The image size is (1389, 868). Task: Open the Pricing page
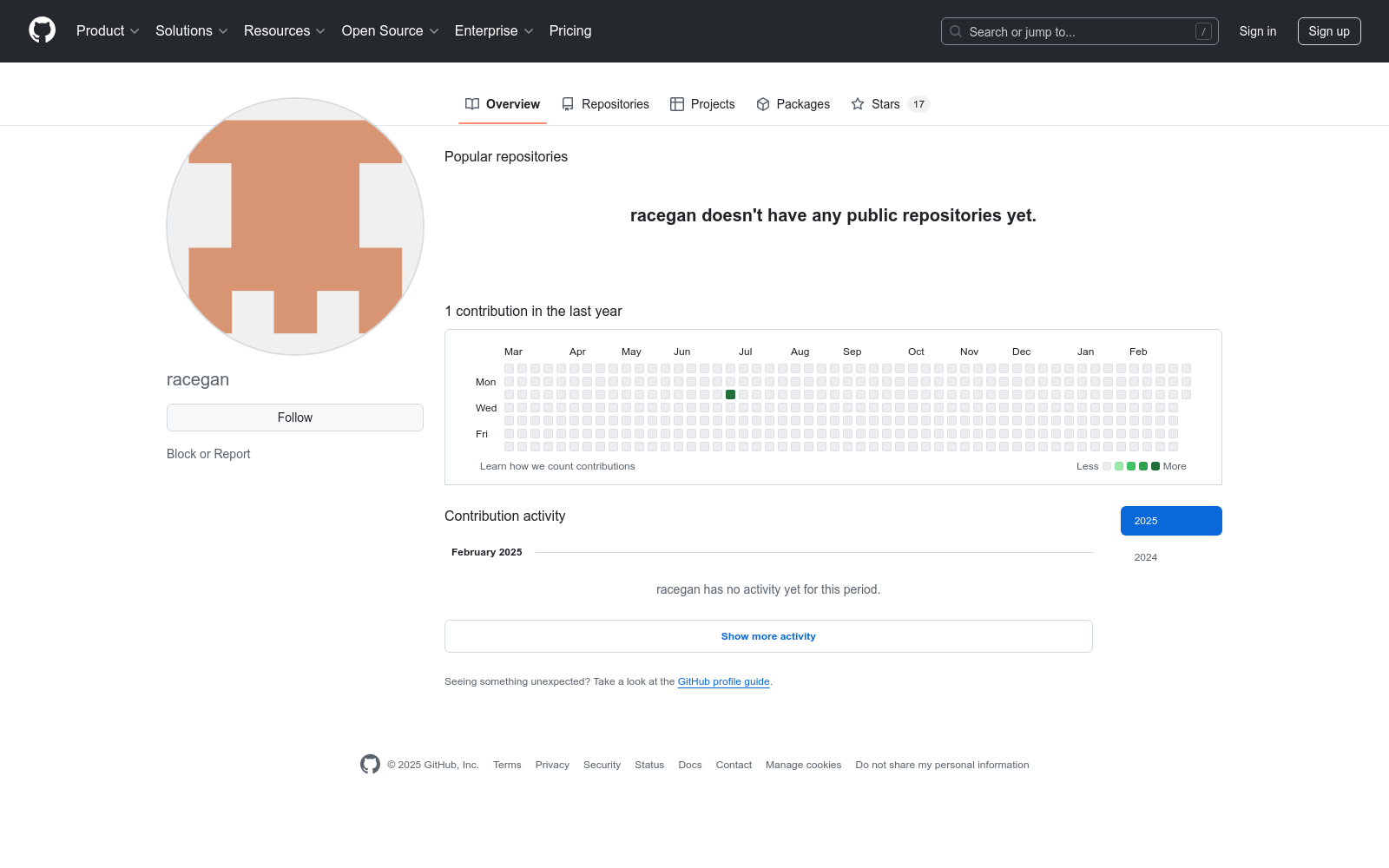pyautogui.click(x=570, y=31)
